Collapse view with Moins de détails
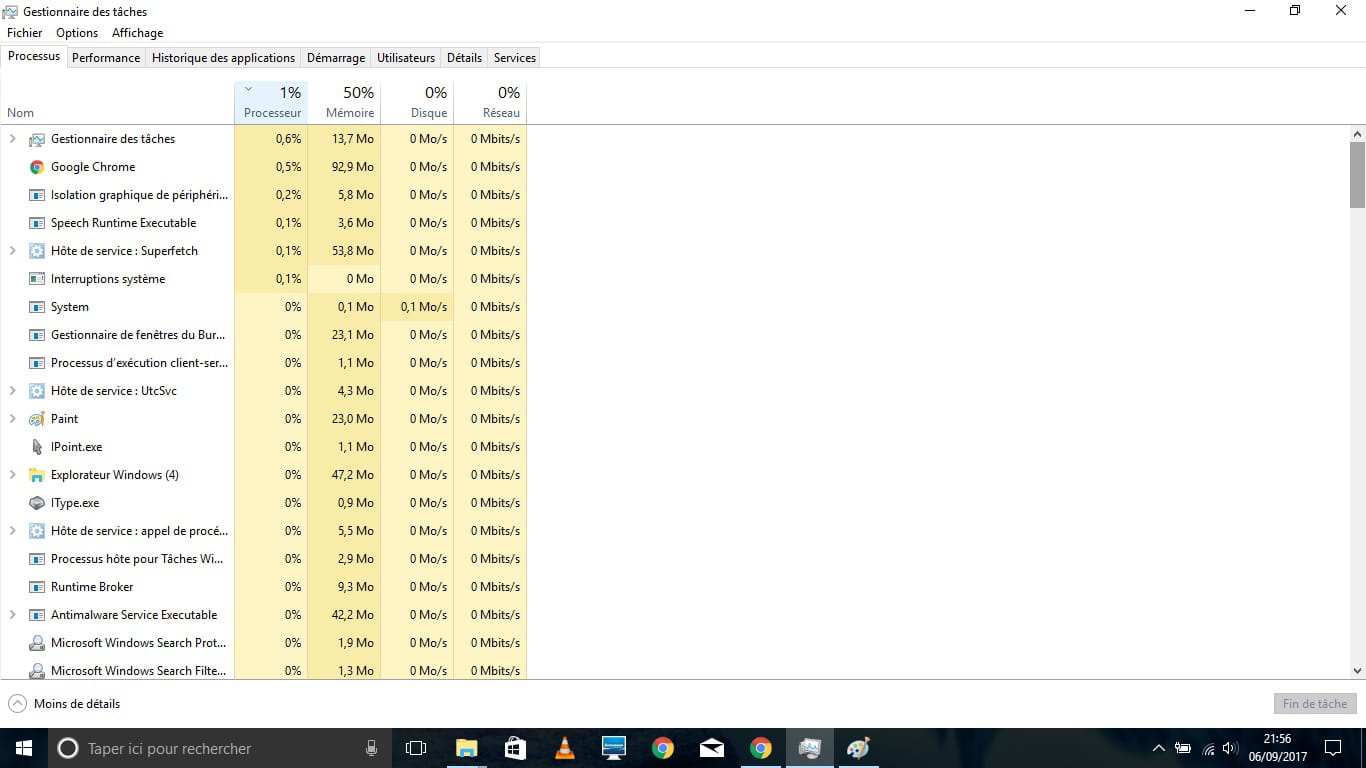 pos(64,704)
